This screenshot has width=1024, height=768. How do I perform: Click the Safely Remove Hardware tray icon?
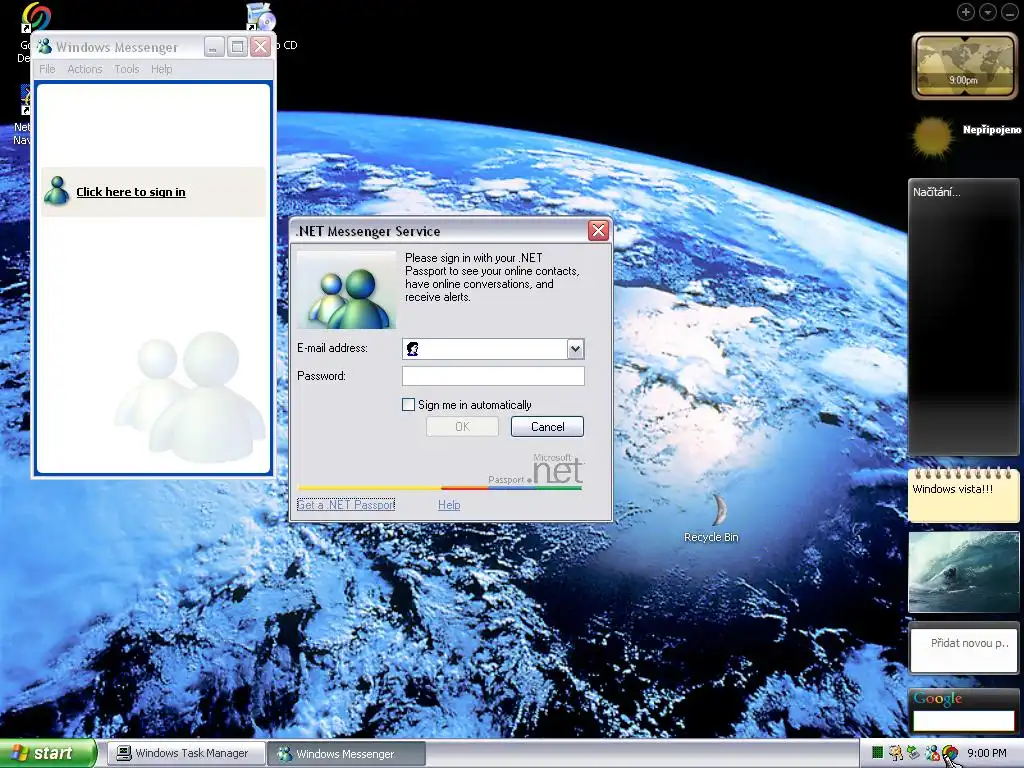tap(913, 753)
